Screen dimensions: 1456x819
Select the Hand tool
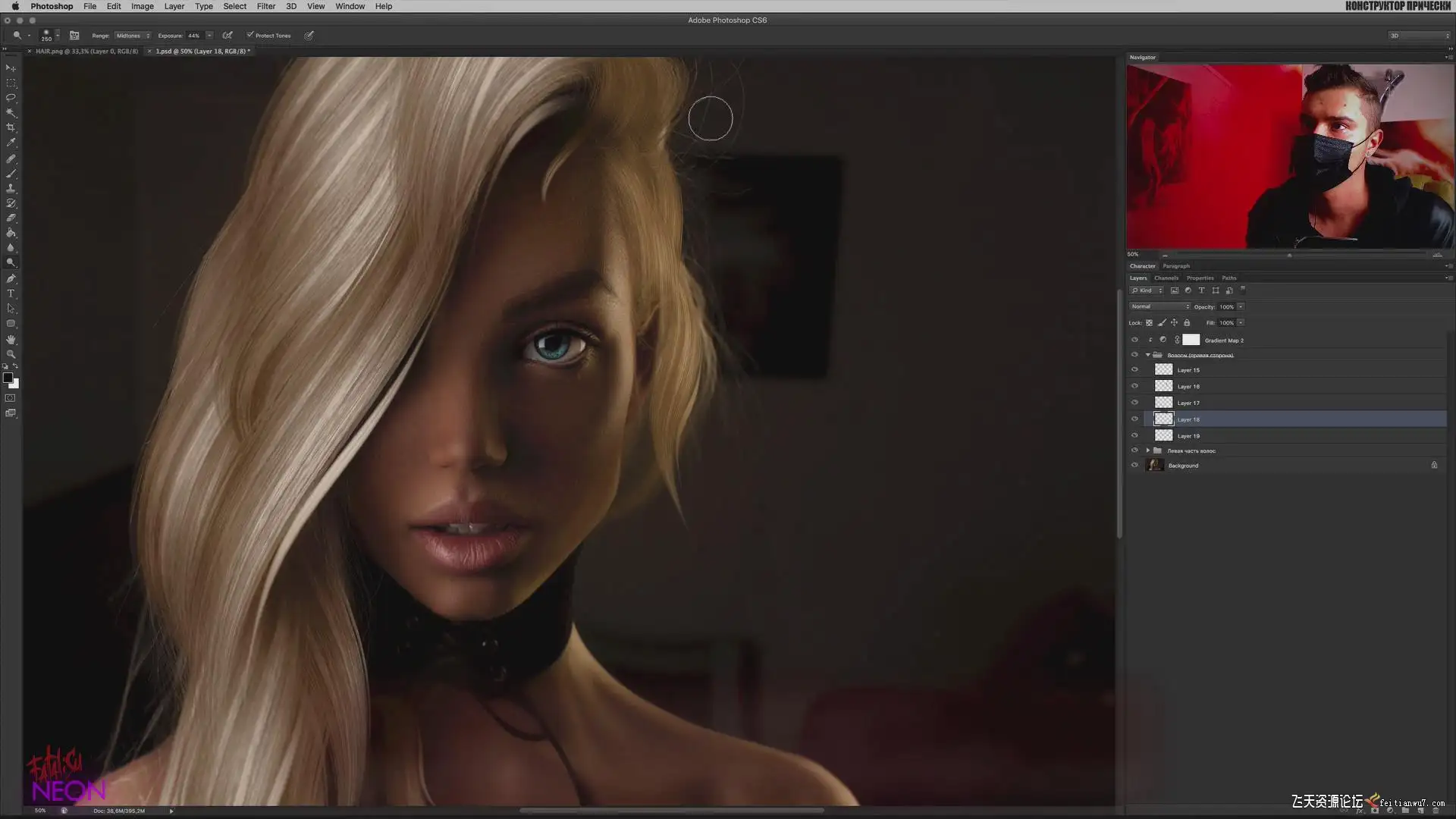[11, 339]
